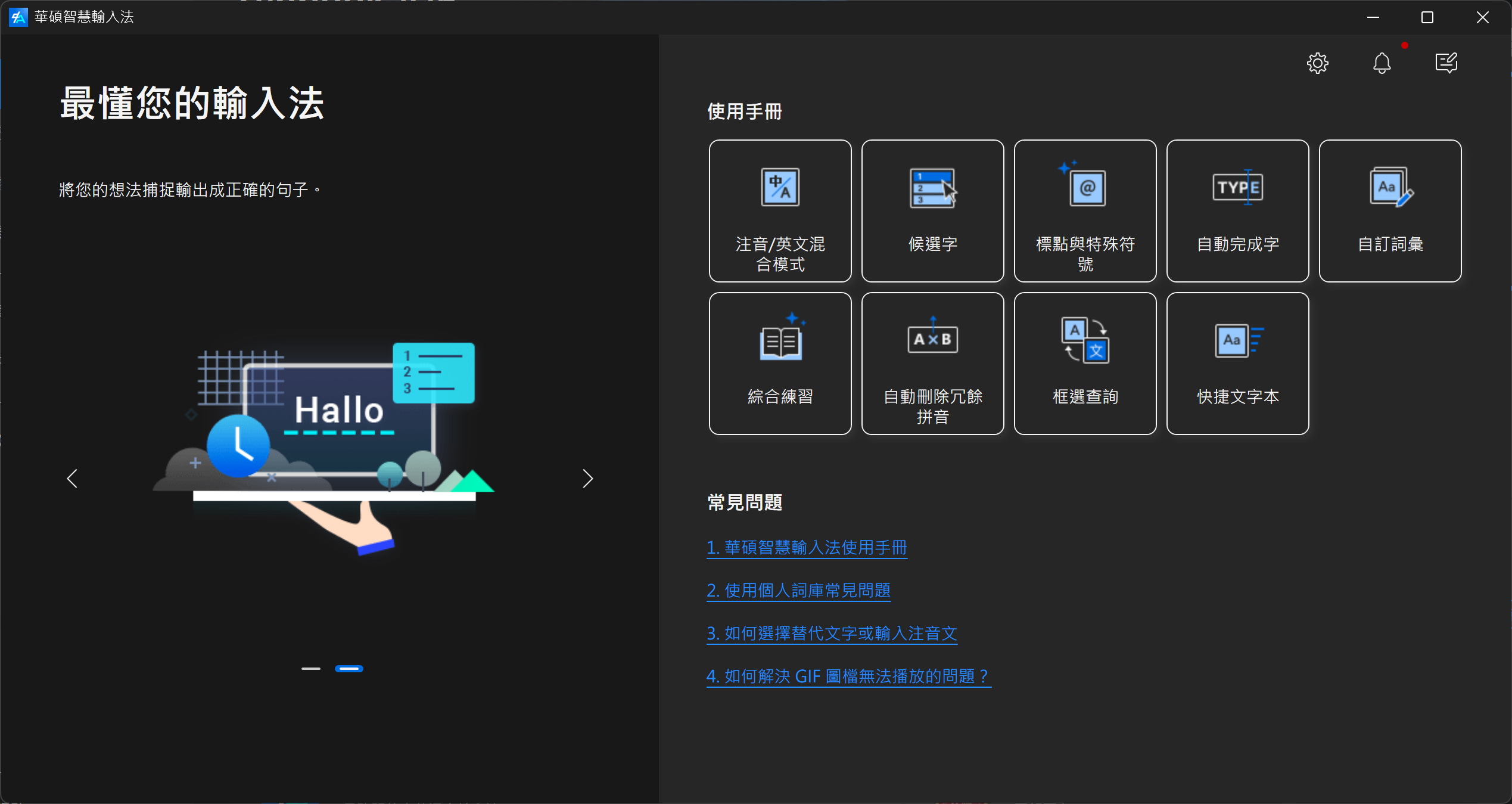1512x804 pixels.
Task: Open the settings gear icon
Action: pyautogui.click(x=1317, y=63)
